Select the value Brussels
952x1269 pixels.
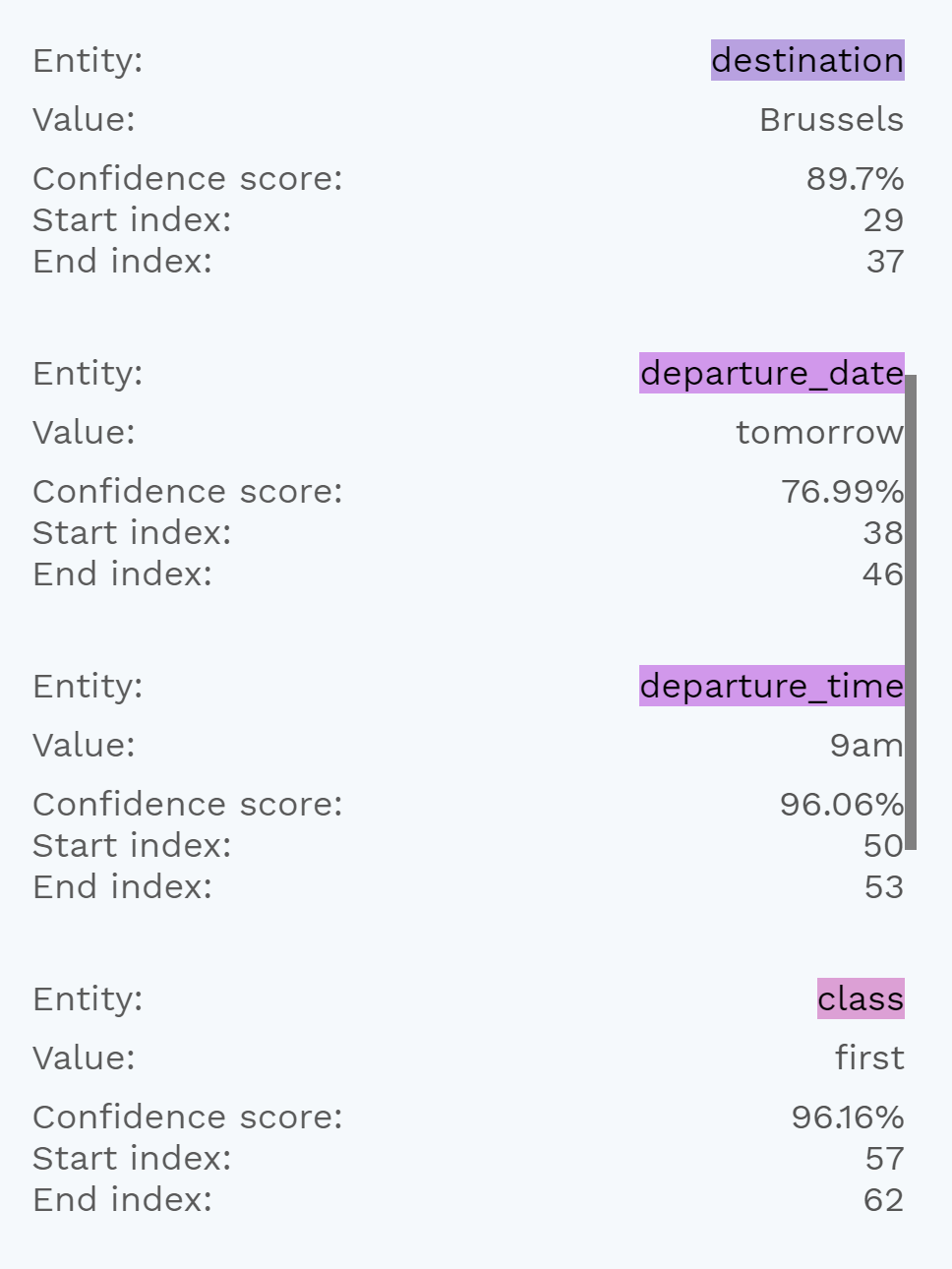pyautogui.click(x=831, y=120)
